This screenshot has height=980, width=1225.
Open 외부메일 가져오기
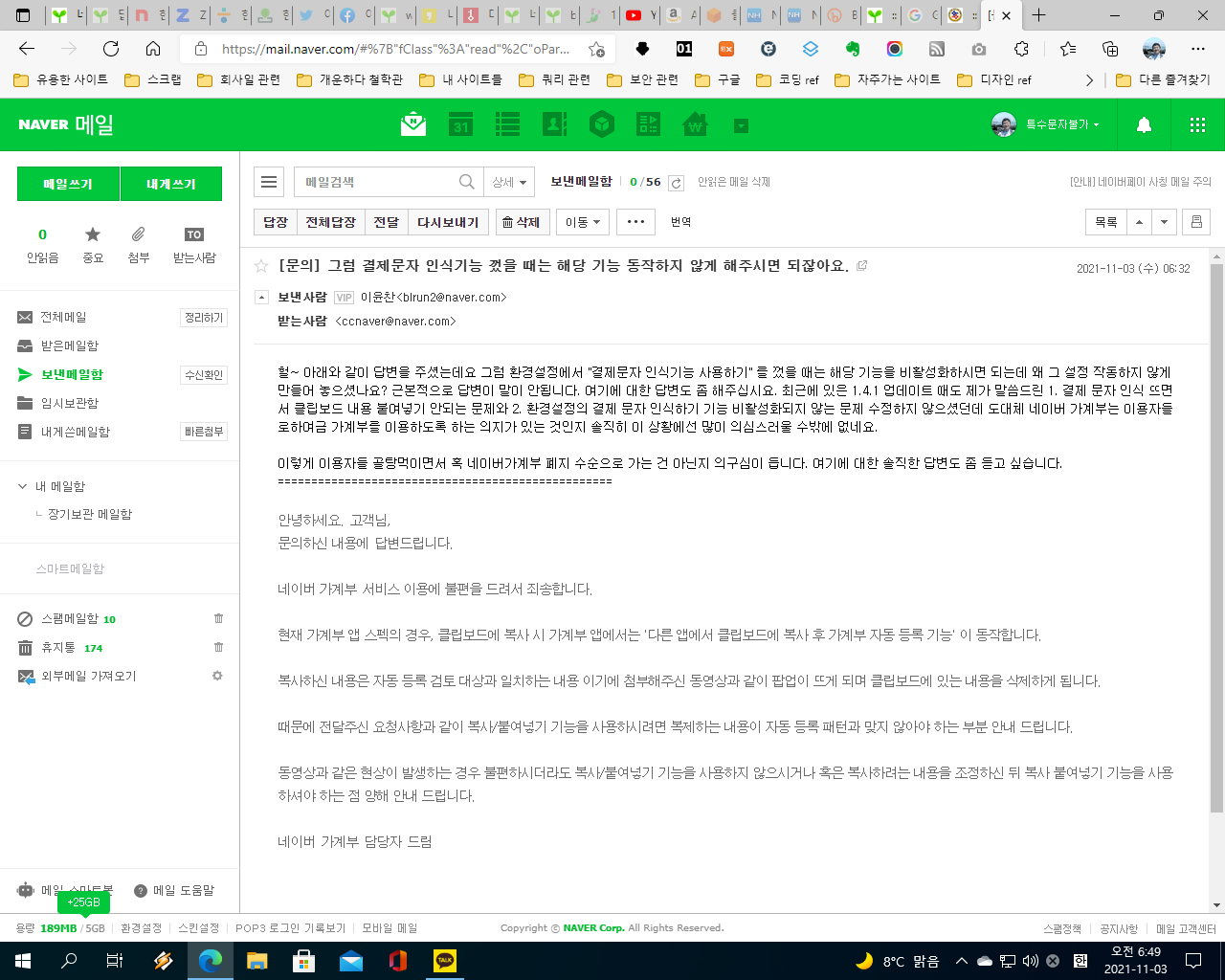(x=88, y=676)
